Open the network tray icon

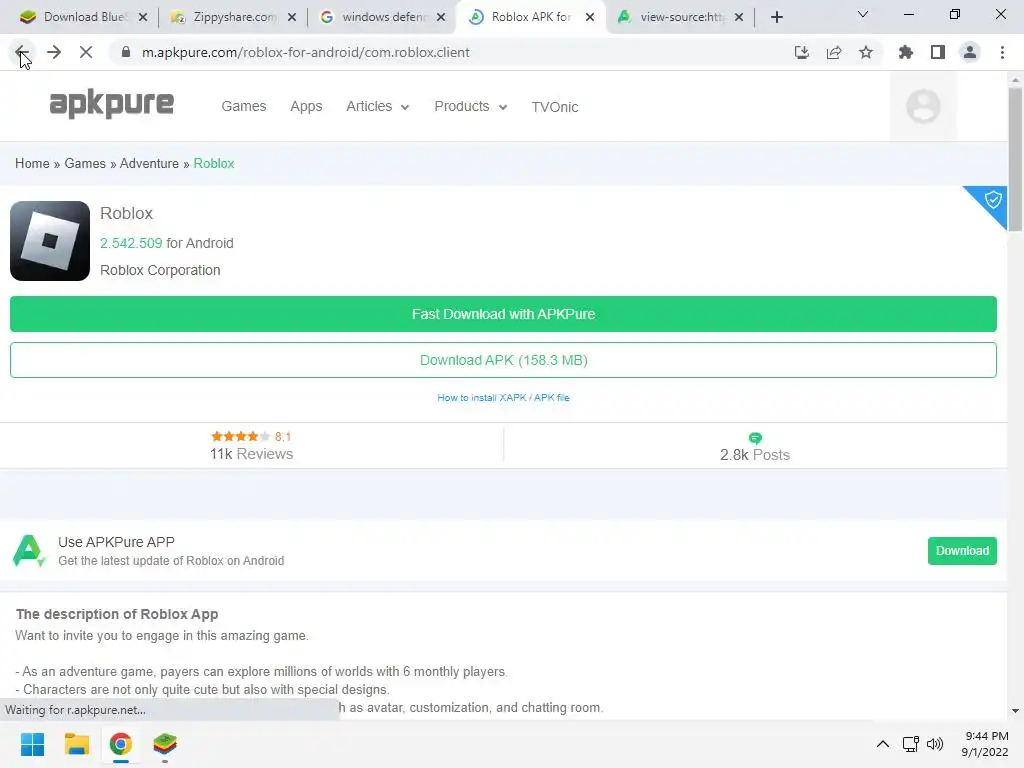tap(910, 744)
